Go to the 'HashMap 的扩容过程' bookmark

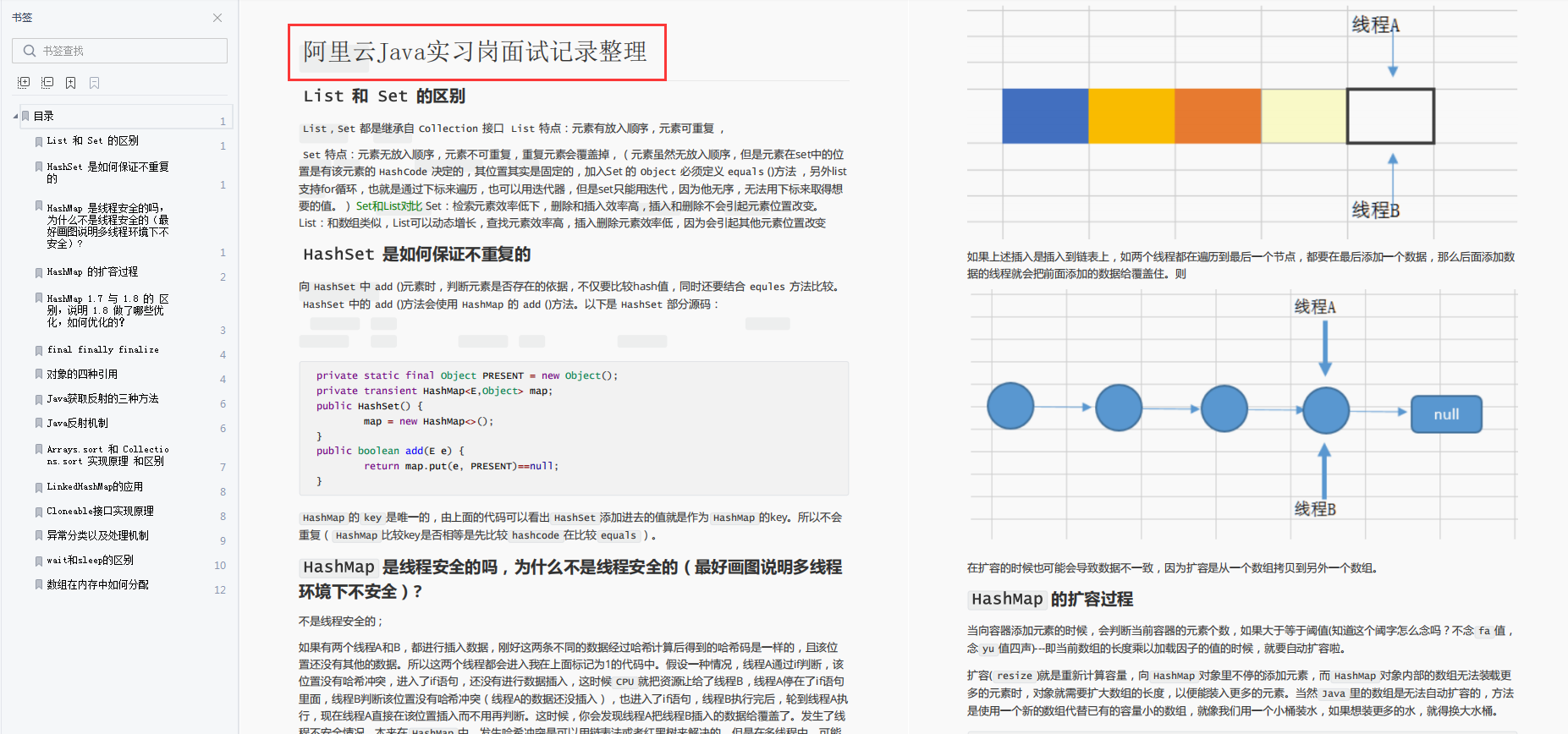pos(92,271)
